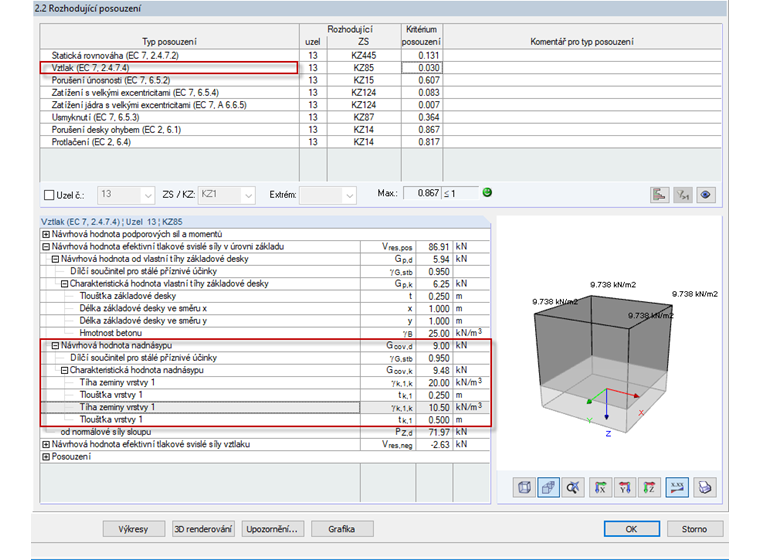Viewport: 760px width, 560px height.
Task: Confirm with the OK button
Action: click(632, 529)
